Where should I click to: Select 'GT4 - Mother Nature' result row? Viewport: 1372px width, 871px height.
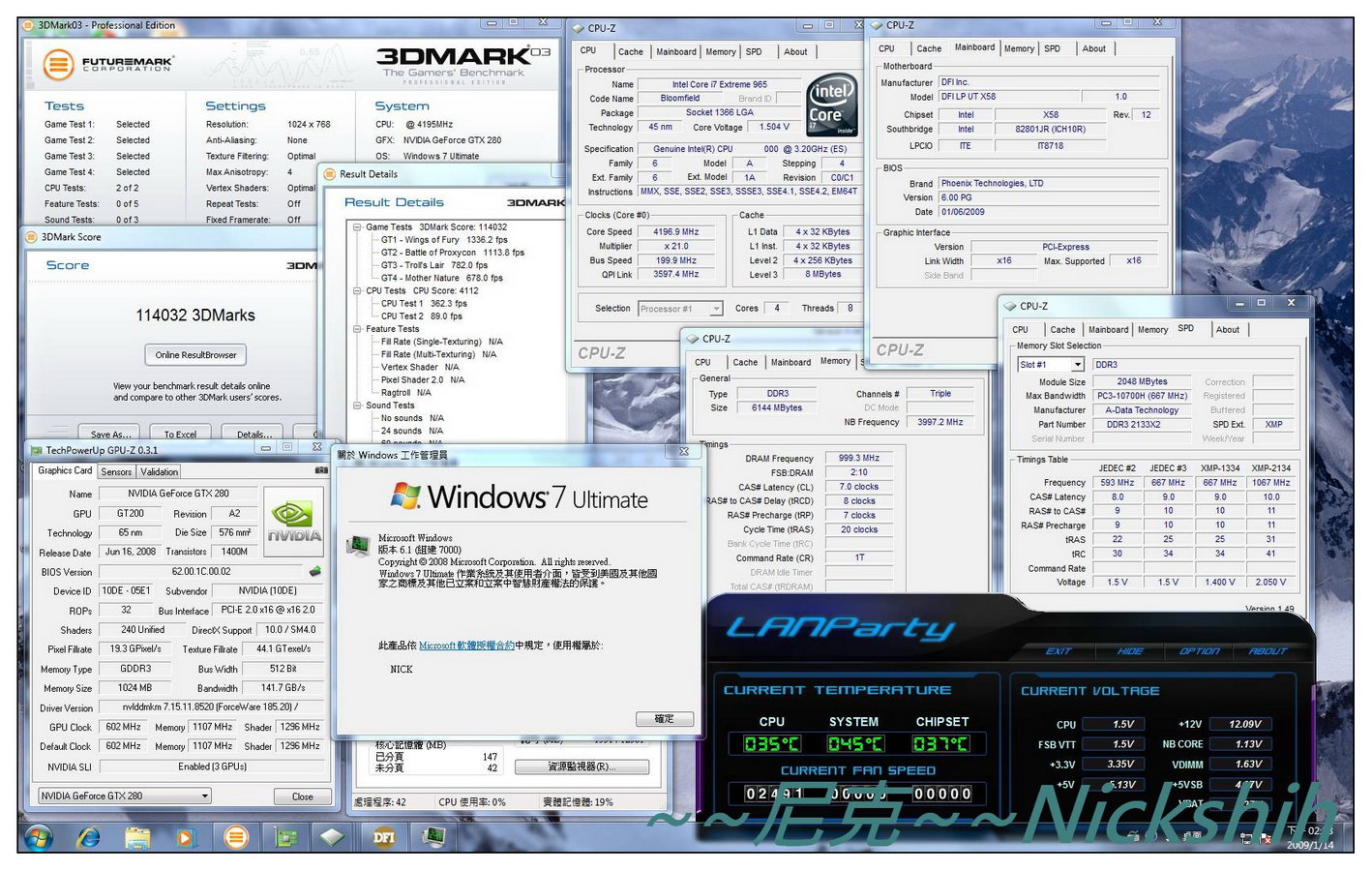[x=442, y=278]
